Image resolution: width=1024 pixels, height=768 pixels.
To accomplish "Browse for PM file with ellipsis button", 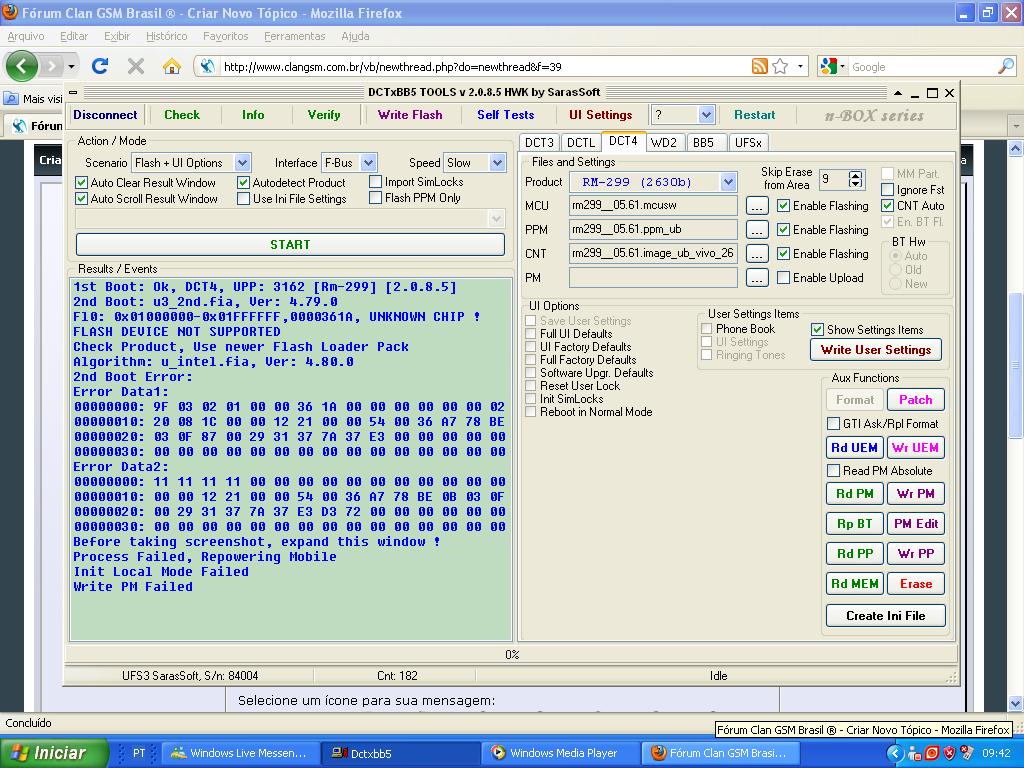I will coord(757,278).
